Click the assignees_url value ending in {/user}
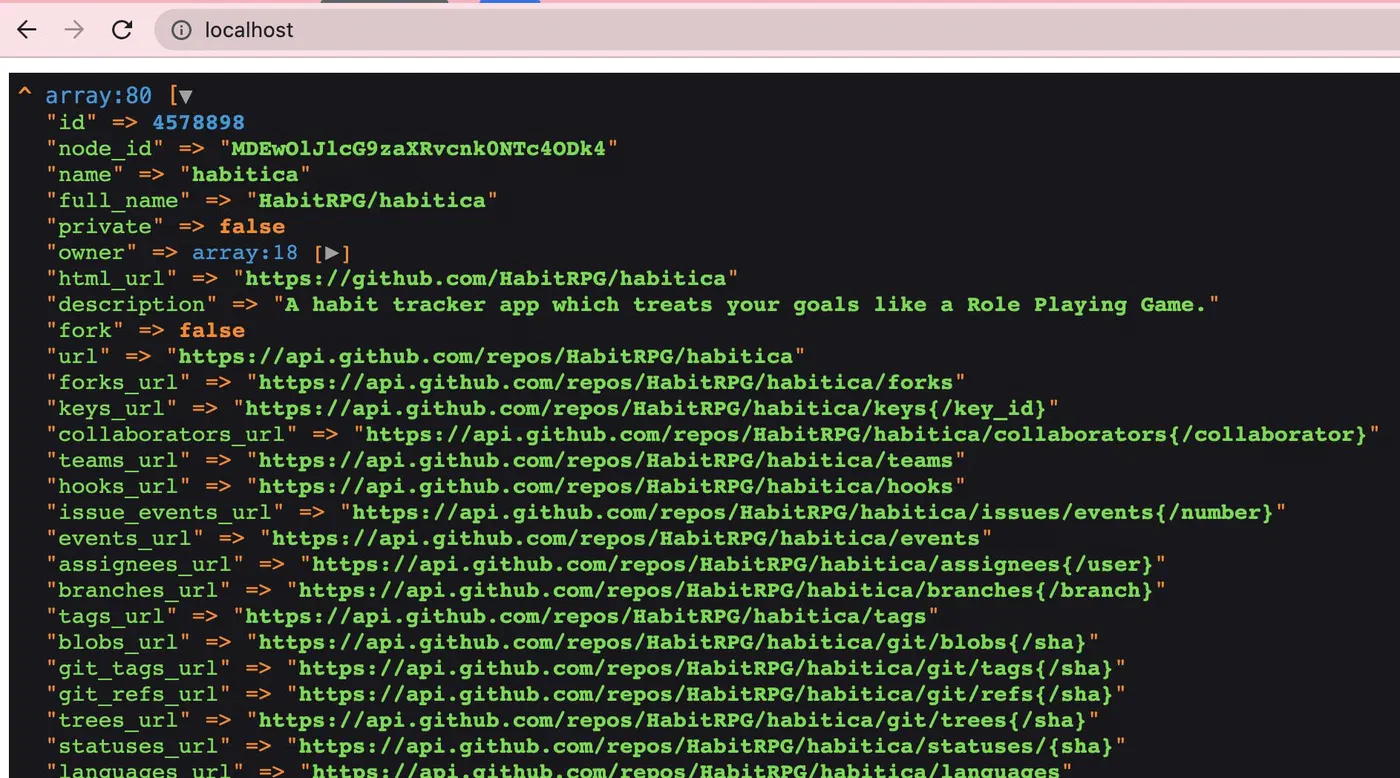Image resolution: width=1400 pixels, height=778 pixels. (732, 565)
